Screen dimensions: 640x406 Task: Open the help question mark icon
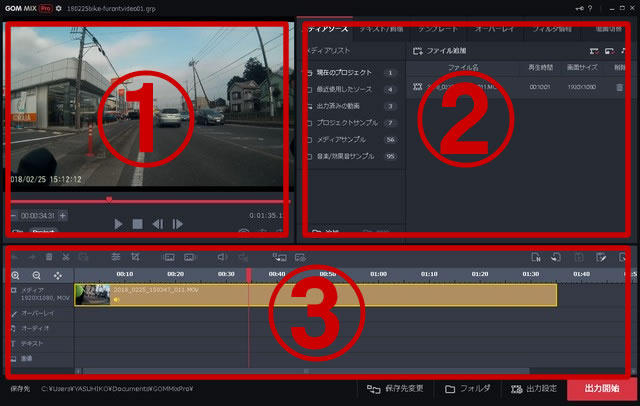(590, 8)
